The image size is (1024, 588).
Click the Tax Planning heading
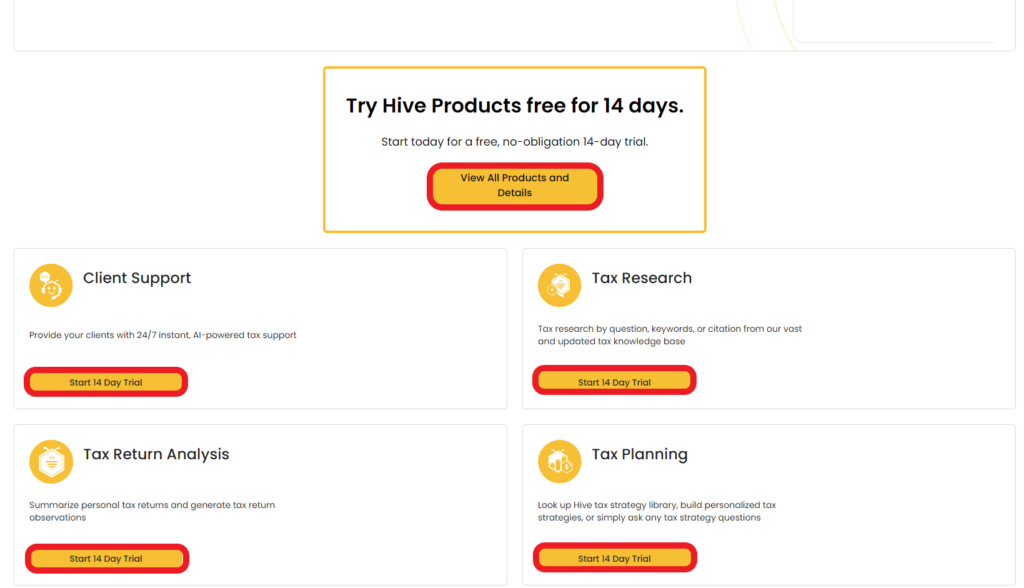639,454
